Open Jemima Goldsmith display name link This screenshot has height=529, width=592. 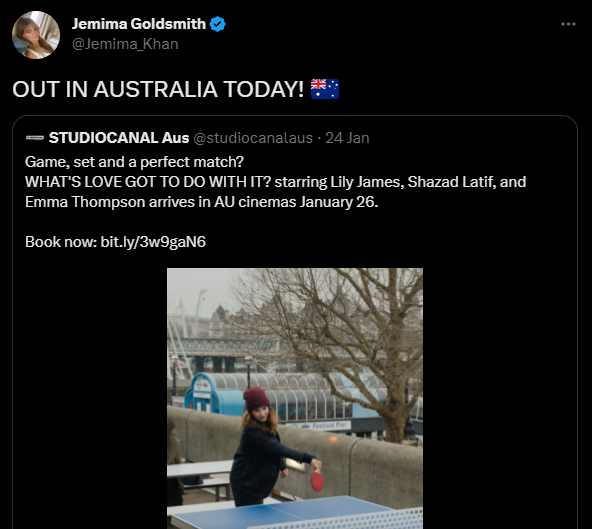click(x=139, y=24)
